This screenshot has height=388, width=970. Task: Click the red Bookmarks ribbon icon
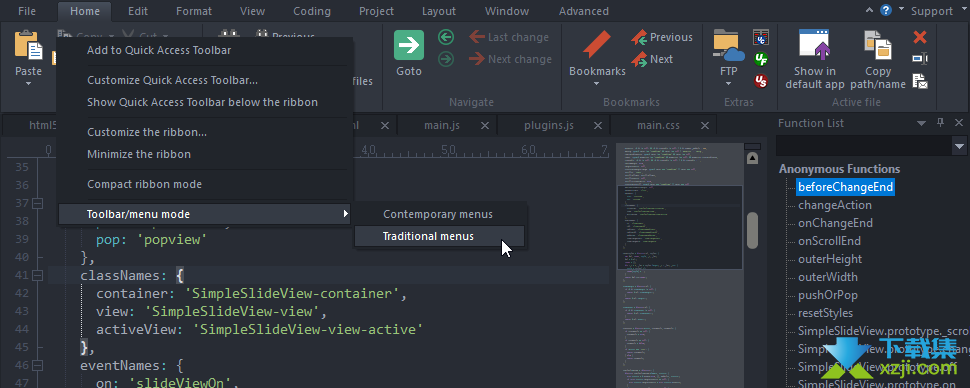[596, 45]
